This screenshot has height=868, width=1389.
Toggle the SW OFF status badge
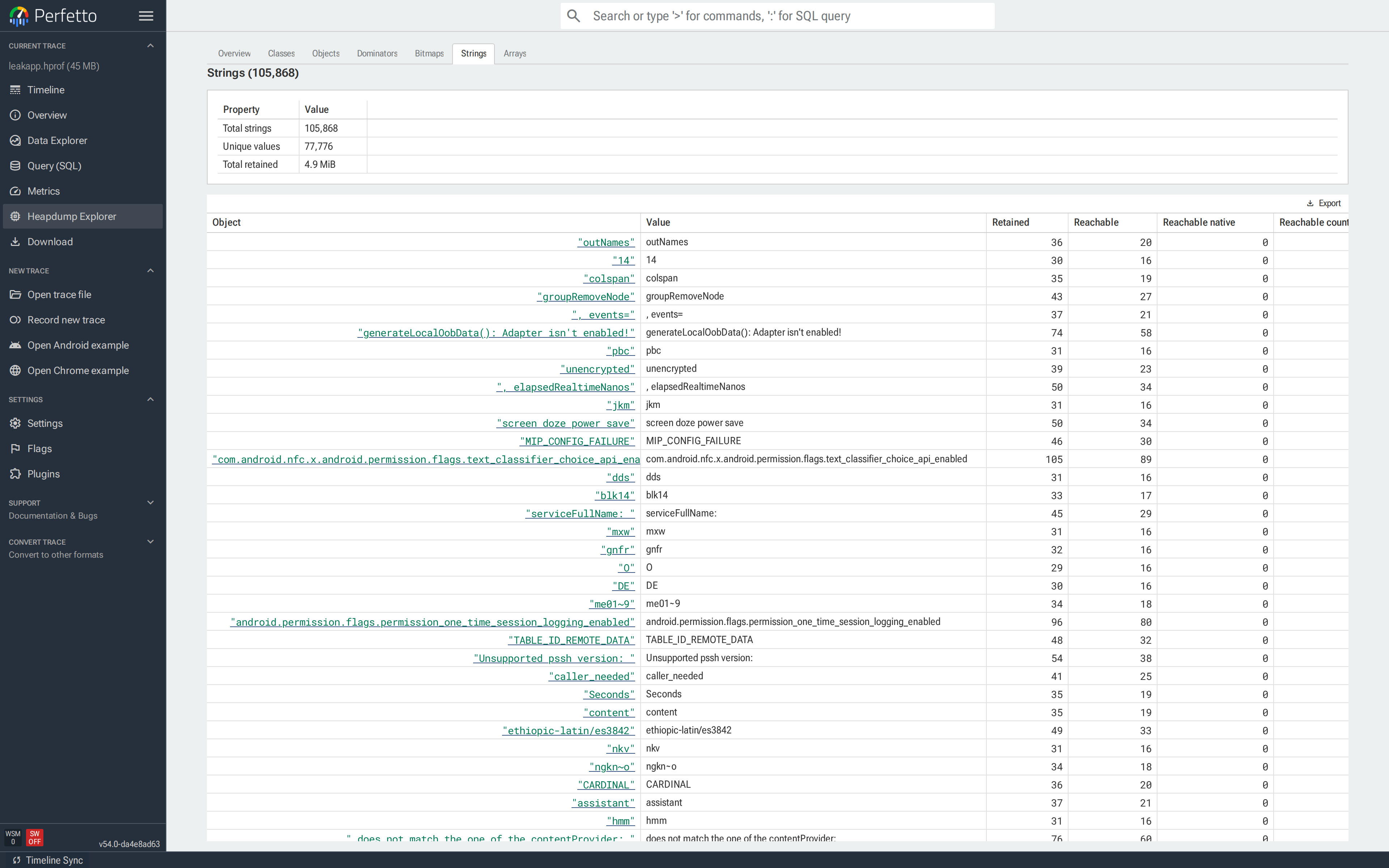tap(34, 837)
